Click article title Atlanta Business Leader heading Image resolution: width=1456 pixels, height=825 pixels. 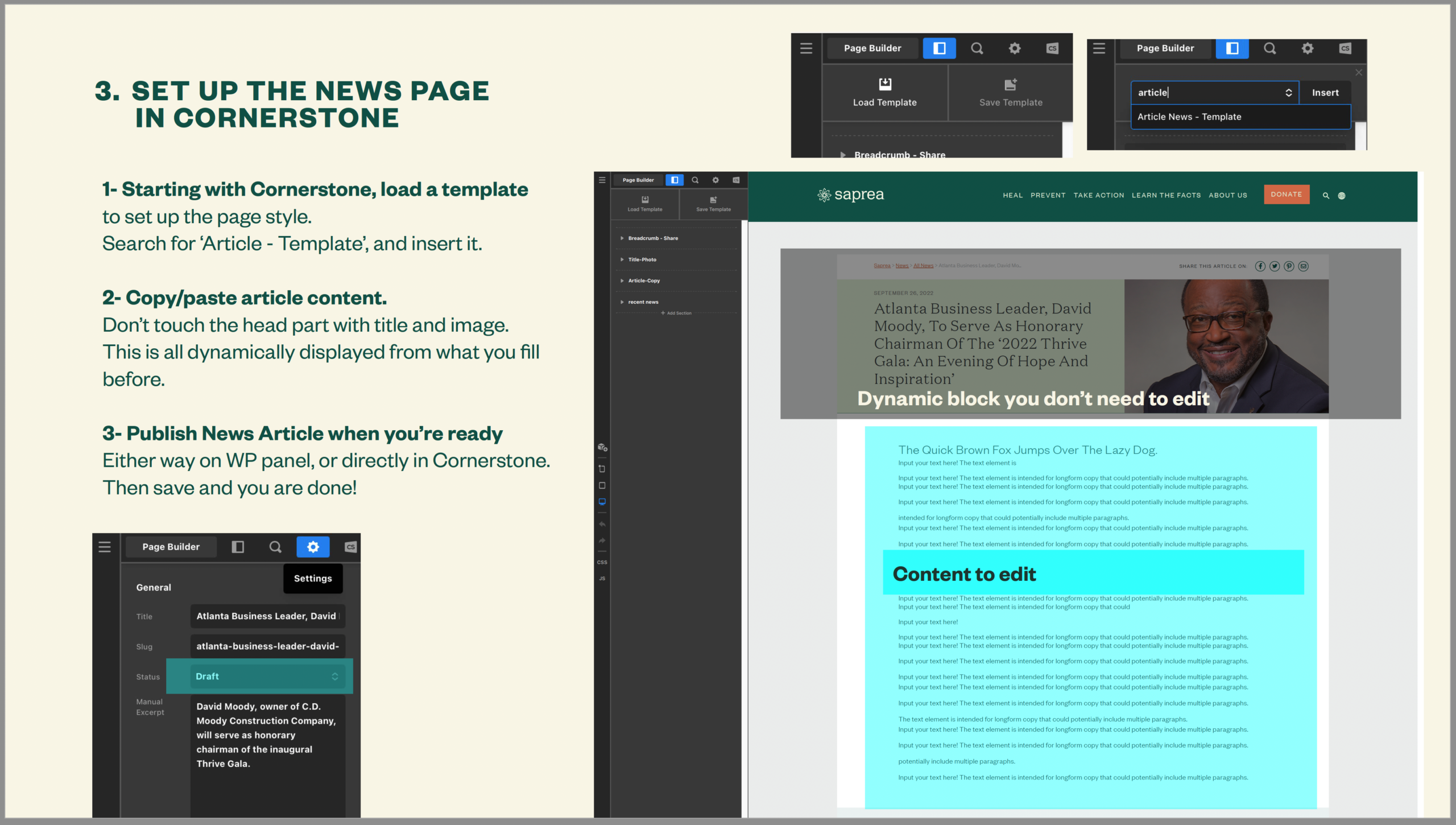click(982, 344)
